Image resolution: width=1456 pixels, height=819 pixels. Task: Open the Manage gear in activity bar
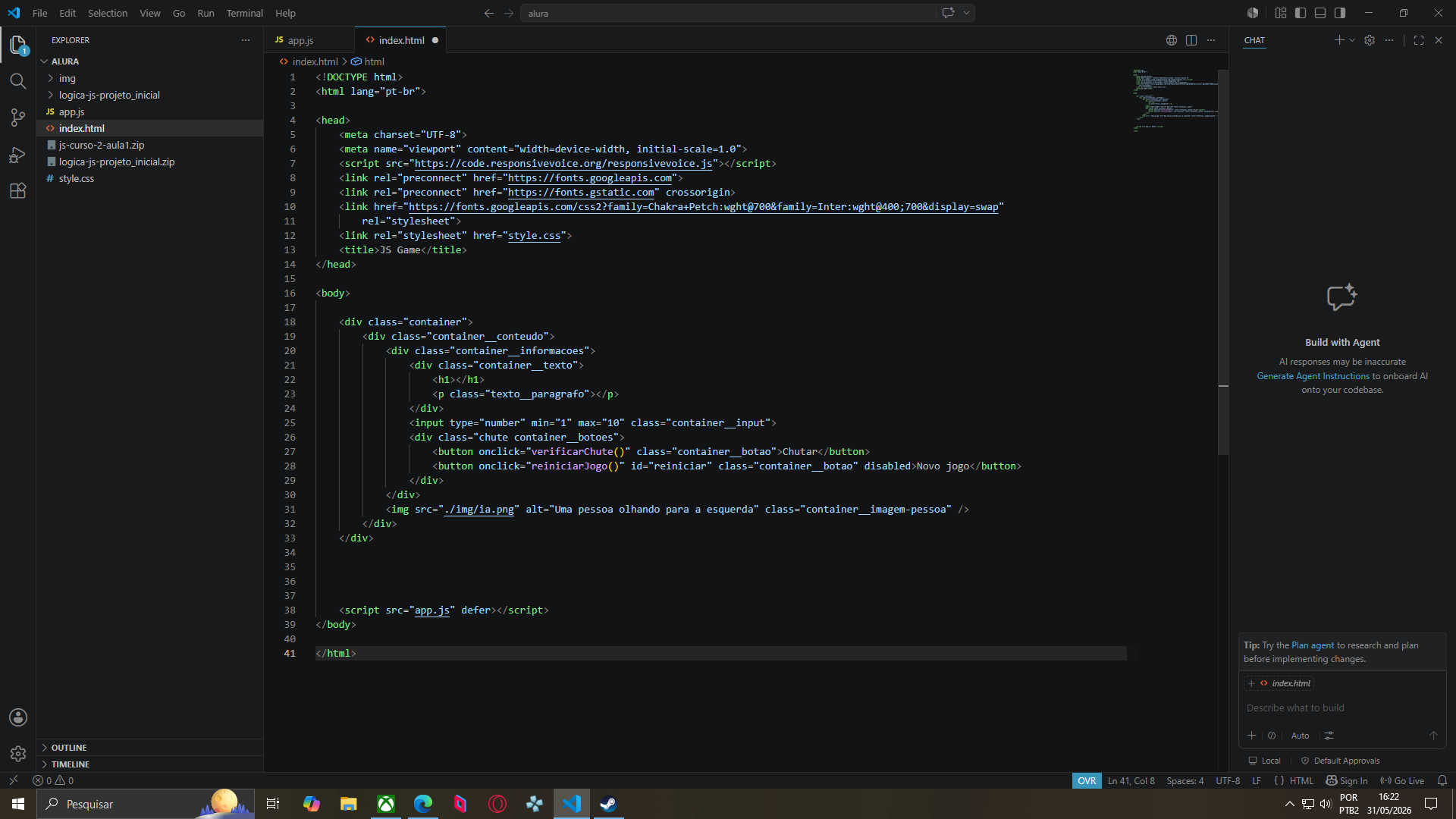pos(18,754)
